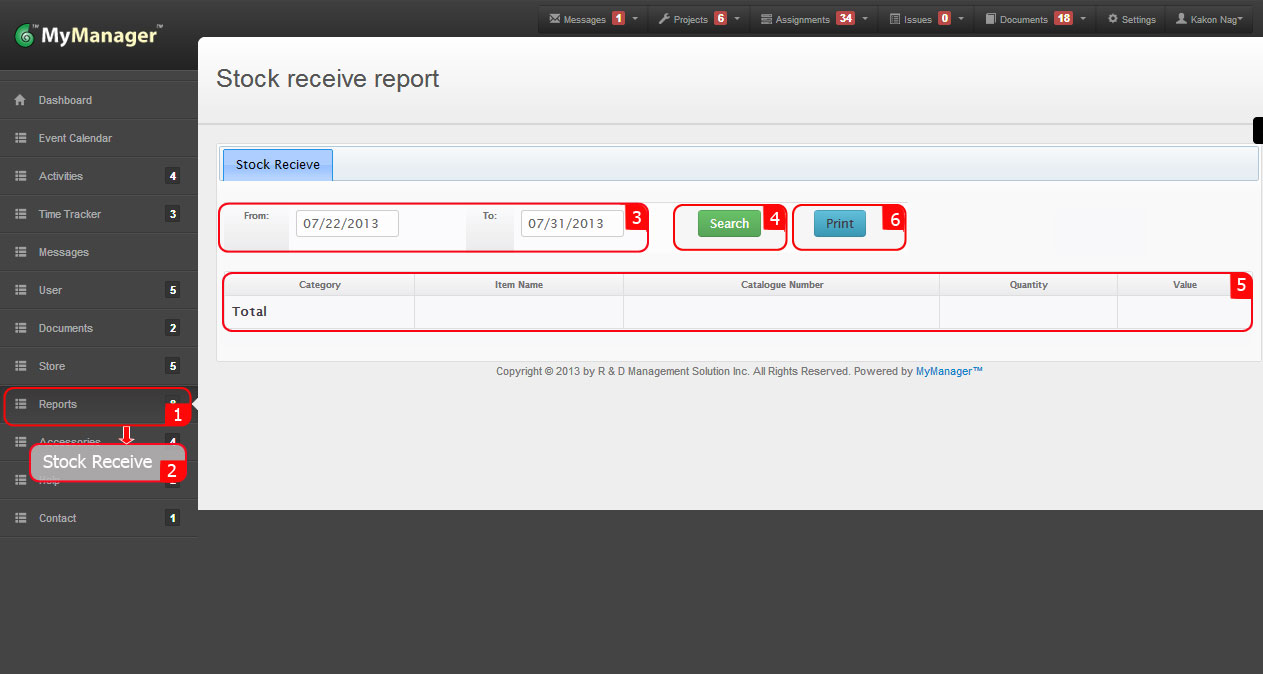Image resolution: width=1263 pixels, height=674 pixels.
Task: Click the Time Tracker sidebar list icon
Action: click(20, 214)
